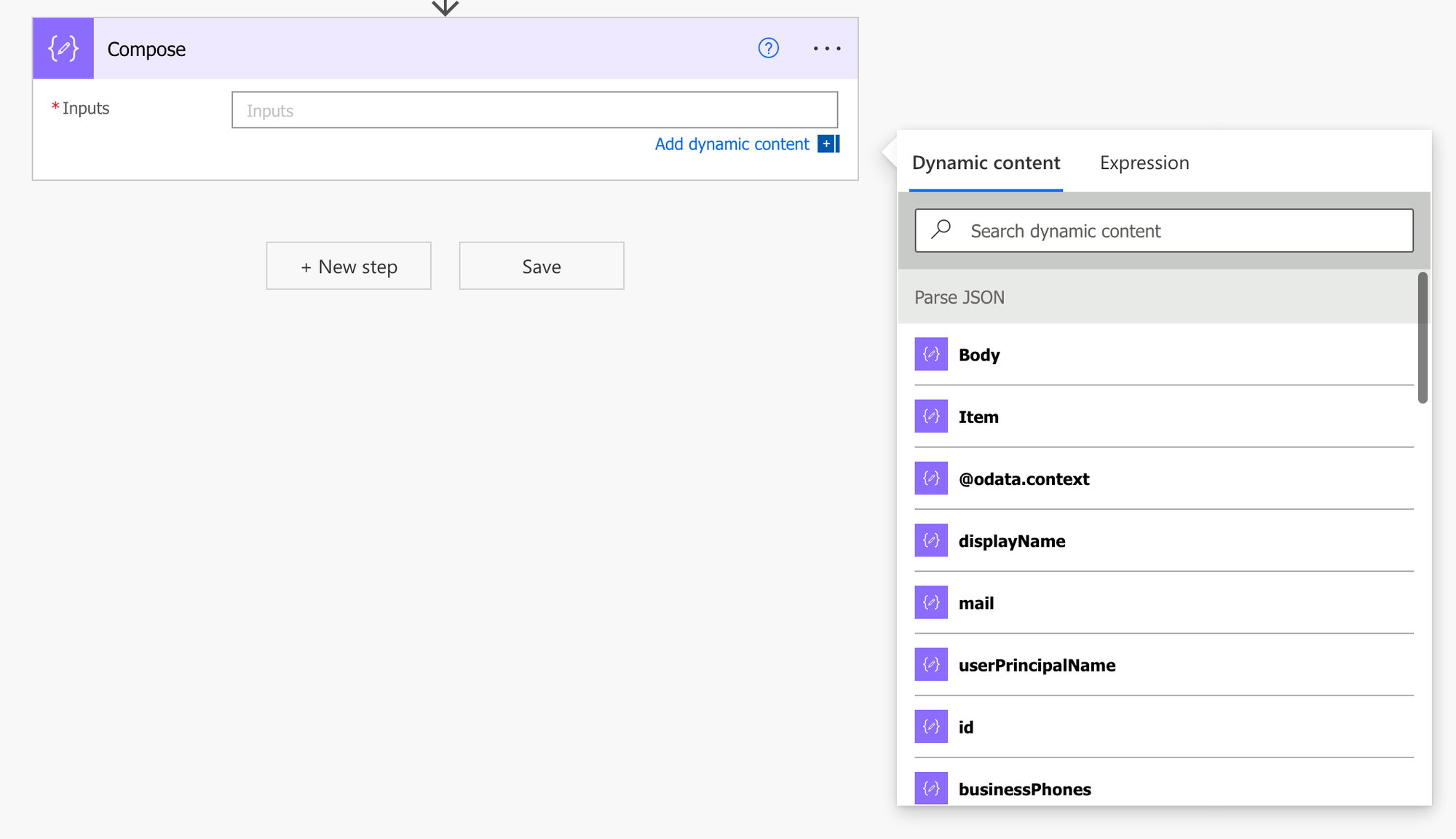Insert the mail dynamic content value
This screenshot has width=1456, height=839.
pos(976,602)
